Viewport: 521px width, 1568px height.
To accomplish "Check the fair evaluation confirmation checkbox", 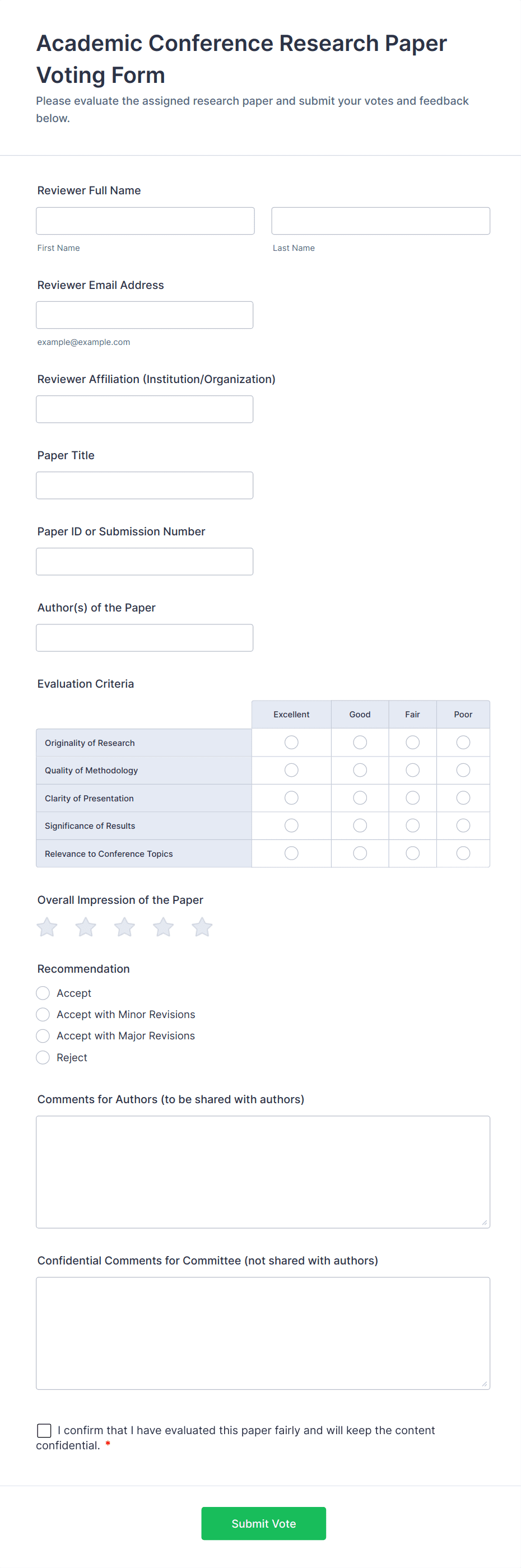I will [x=44, y=1430].
